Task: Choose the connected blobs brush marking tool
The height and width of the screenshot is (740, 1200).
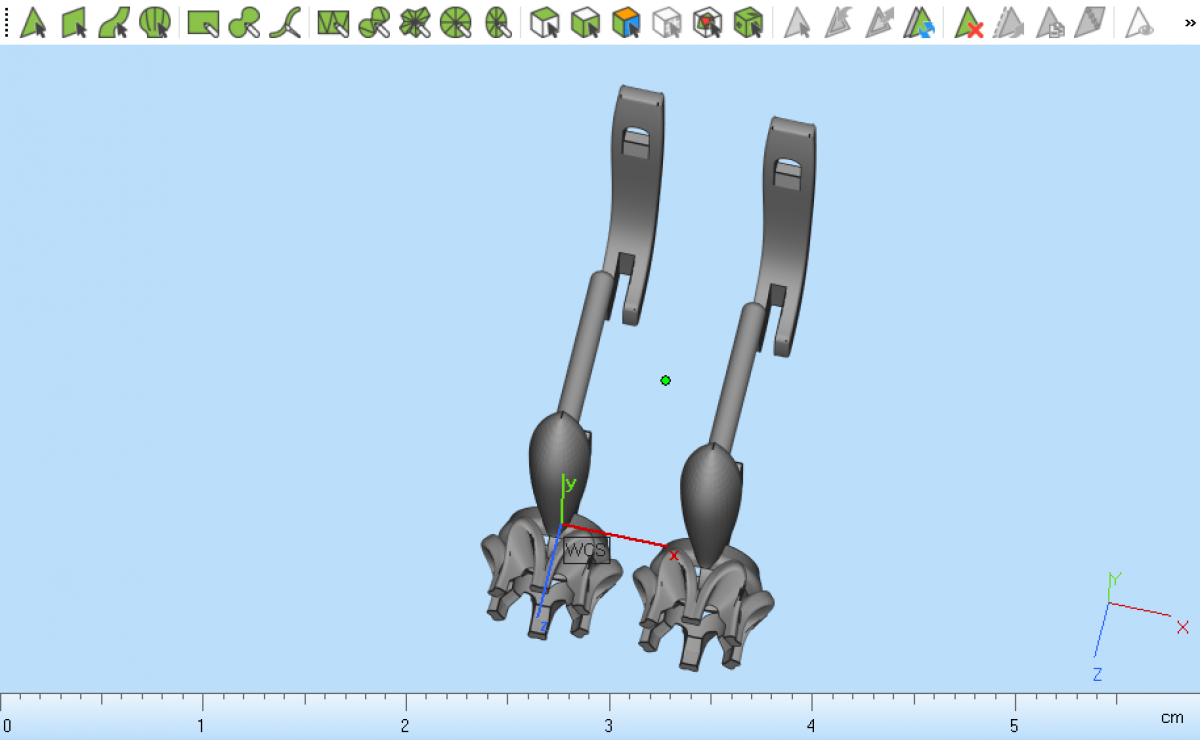Action: 244,22
